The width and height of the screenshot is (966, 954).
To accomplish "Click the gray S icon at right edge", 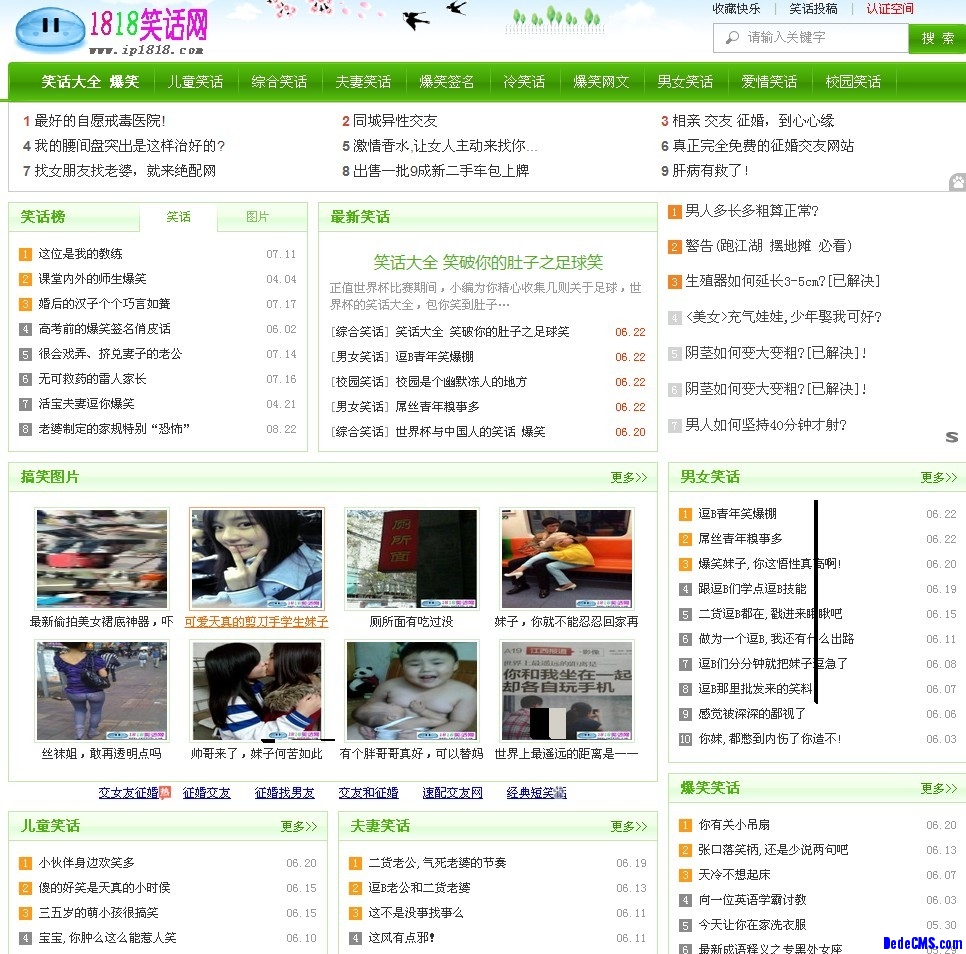I will tap(952, 437).
